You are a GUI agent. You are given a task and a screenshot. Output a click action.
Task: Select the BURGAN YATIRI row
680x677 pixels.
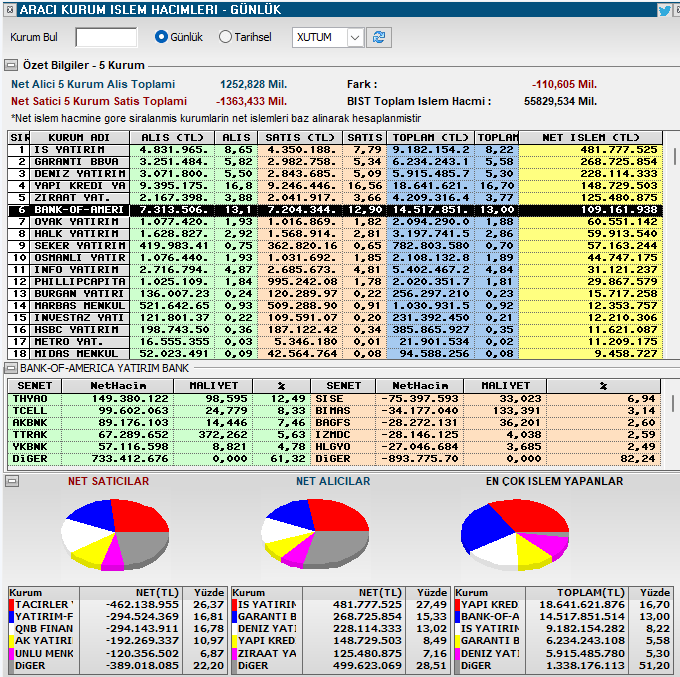tap(335, 294)
